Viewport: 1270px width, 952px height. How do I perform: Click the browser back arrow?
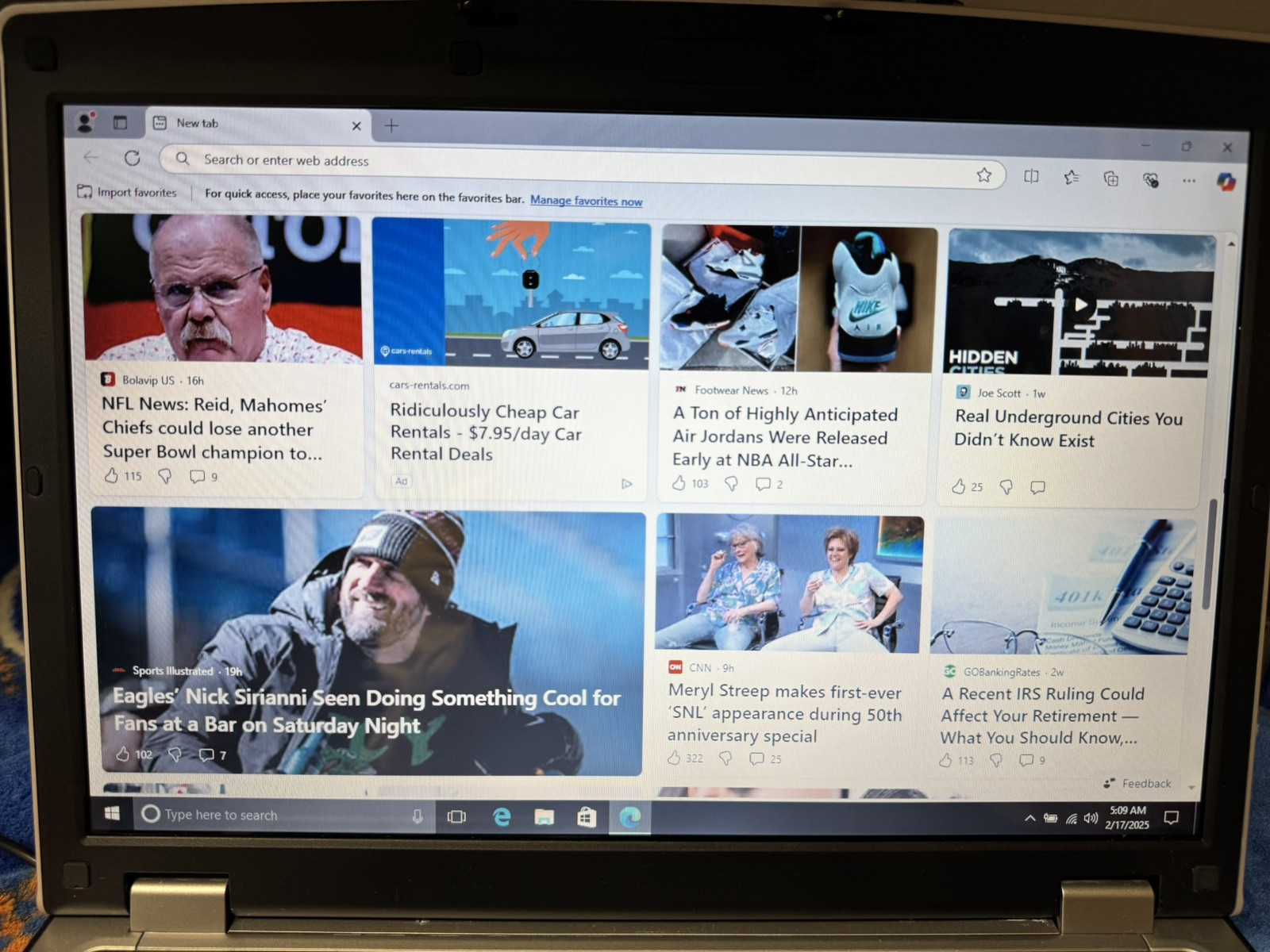91,157
